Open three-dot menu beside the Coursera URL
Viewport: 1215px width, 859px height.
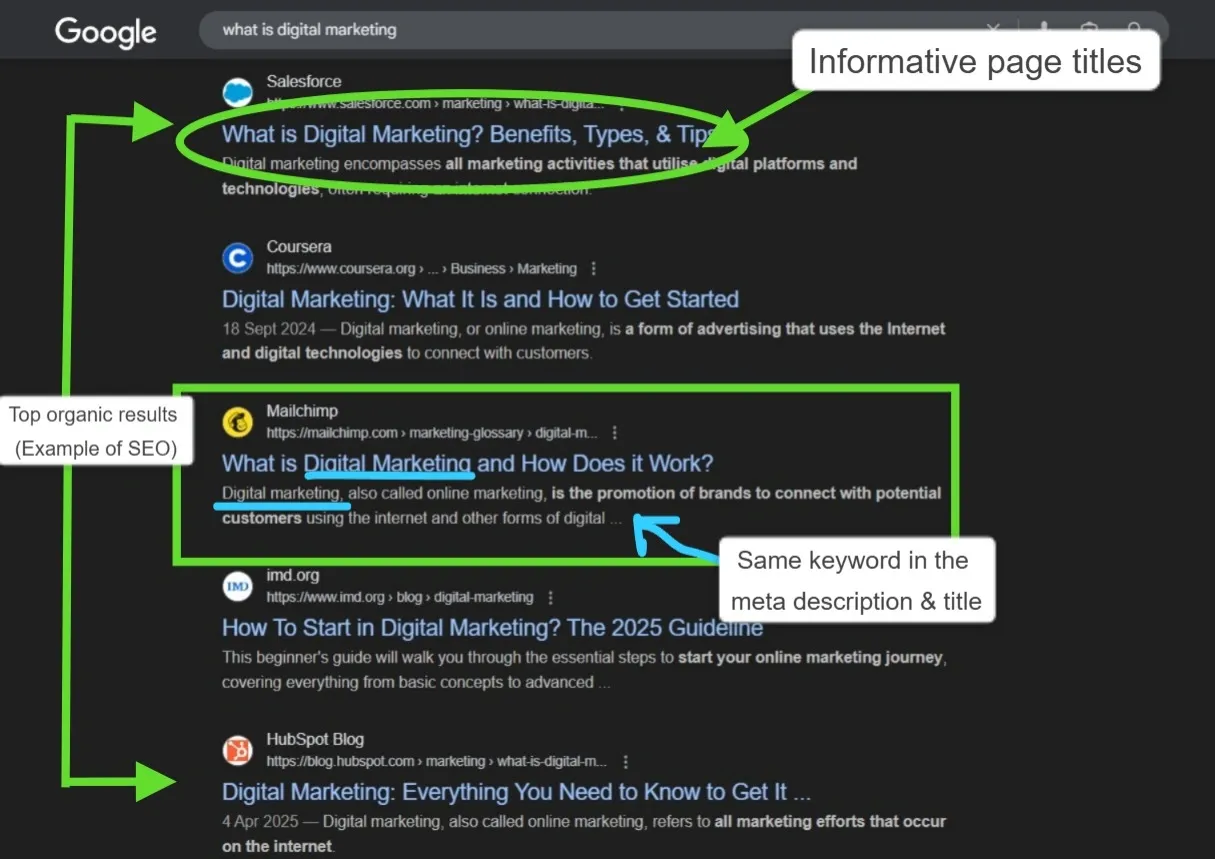click(595, 269)
